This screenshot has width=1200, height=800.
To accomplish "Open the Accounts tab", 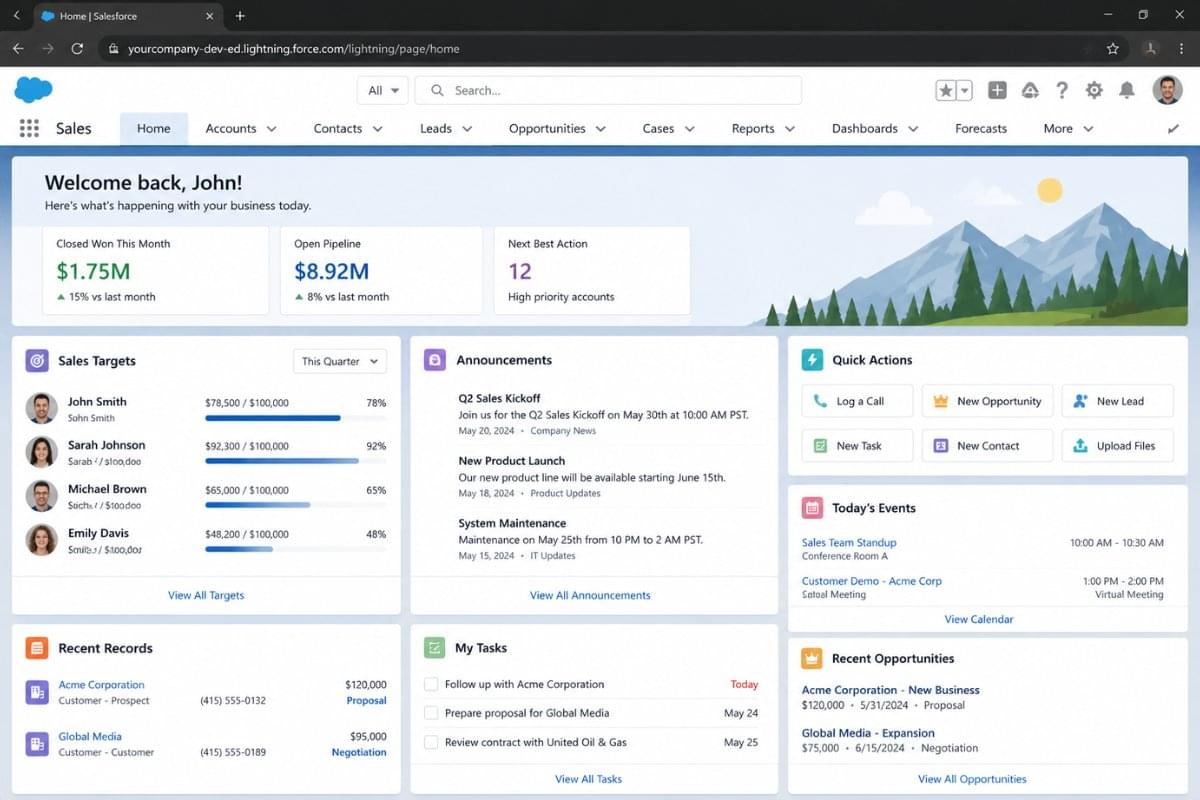I will point(231,129).
